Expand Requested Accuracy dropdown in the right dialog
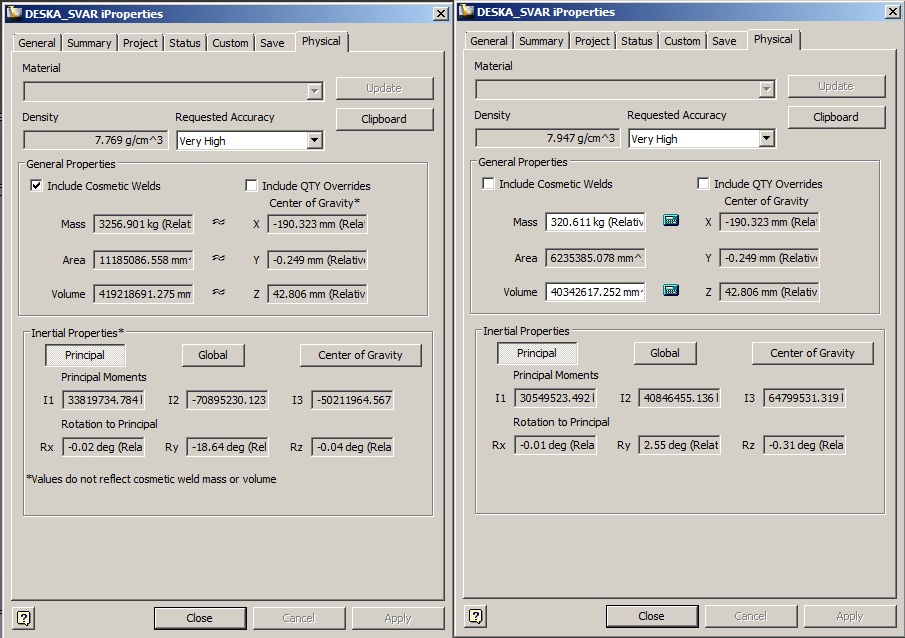 pos(766,139)
